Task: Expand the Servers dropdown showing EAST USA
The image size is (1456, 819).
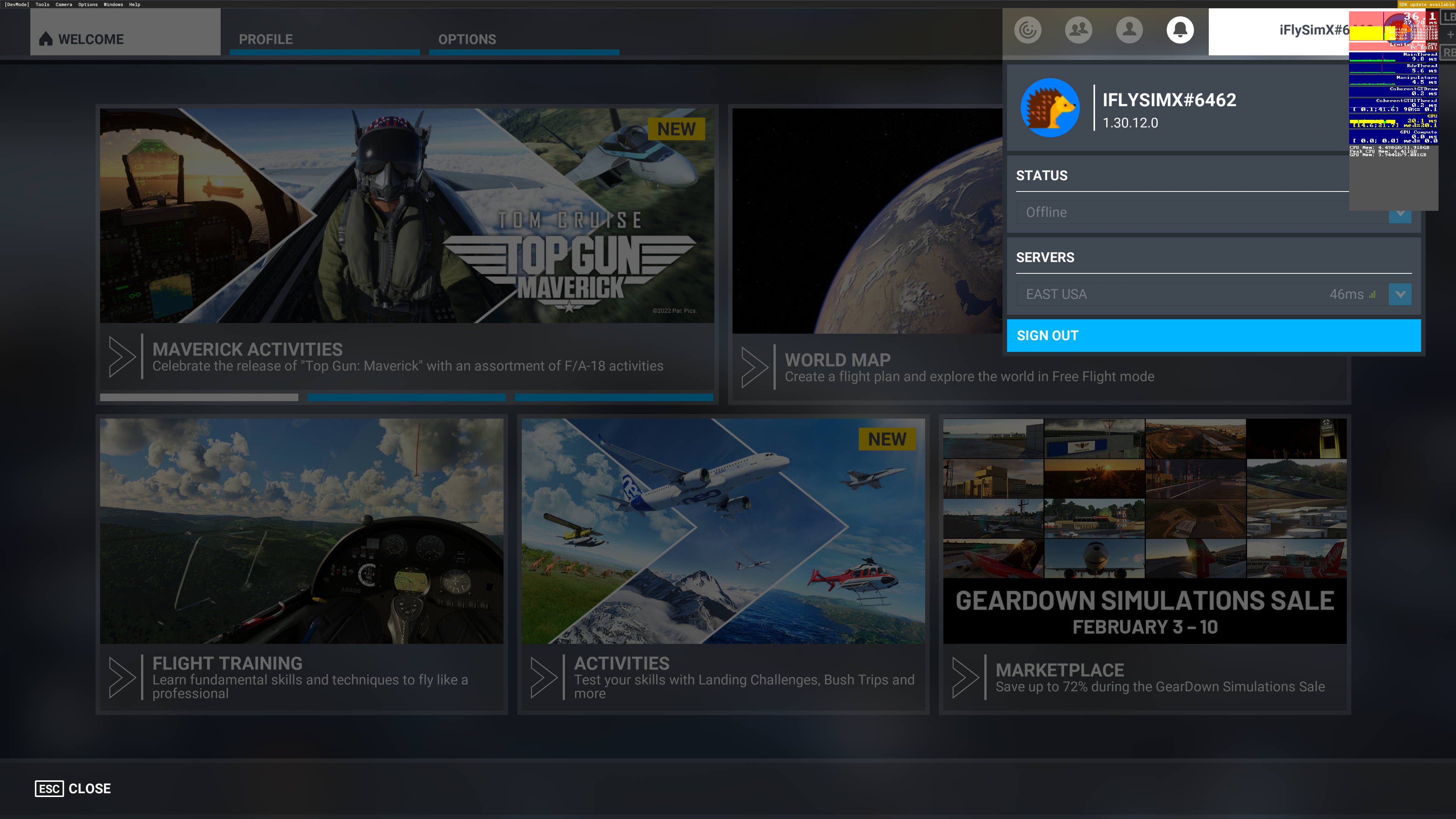Action: [x=1213, y=295]
